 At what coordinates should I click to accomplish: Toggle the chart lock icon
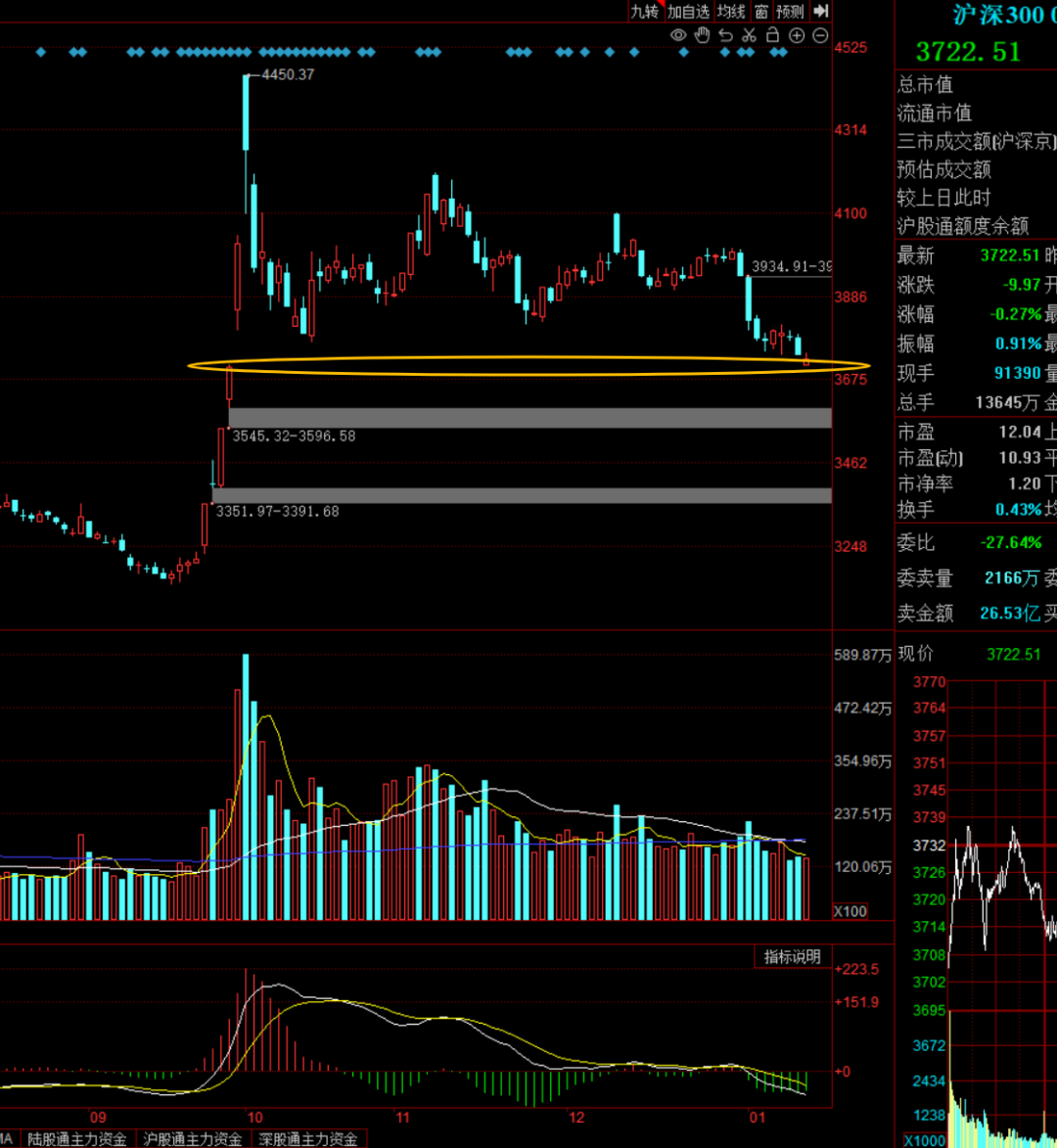(x=772, y=35)
